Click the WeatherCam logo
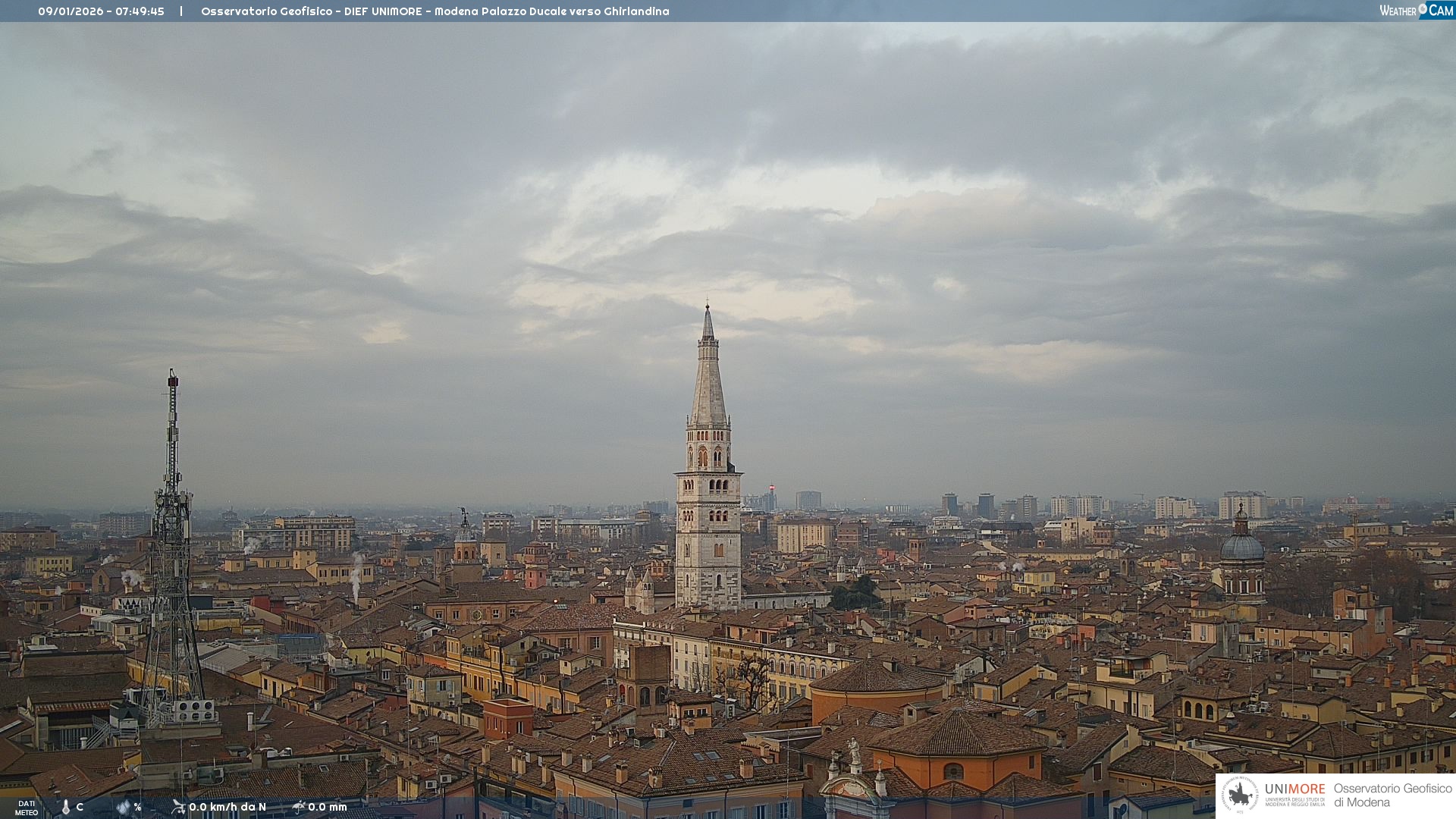The height and width of the screenshot is (819, 1456). pyautogui.click(x=1416, y=11)
